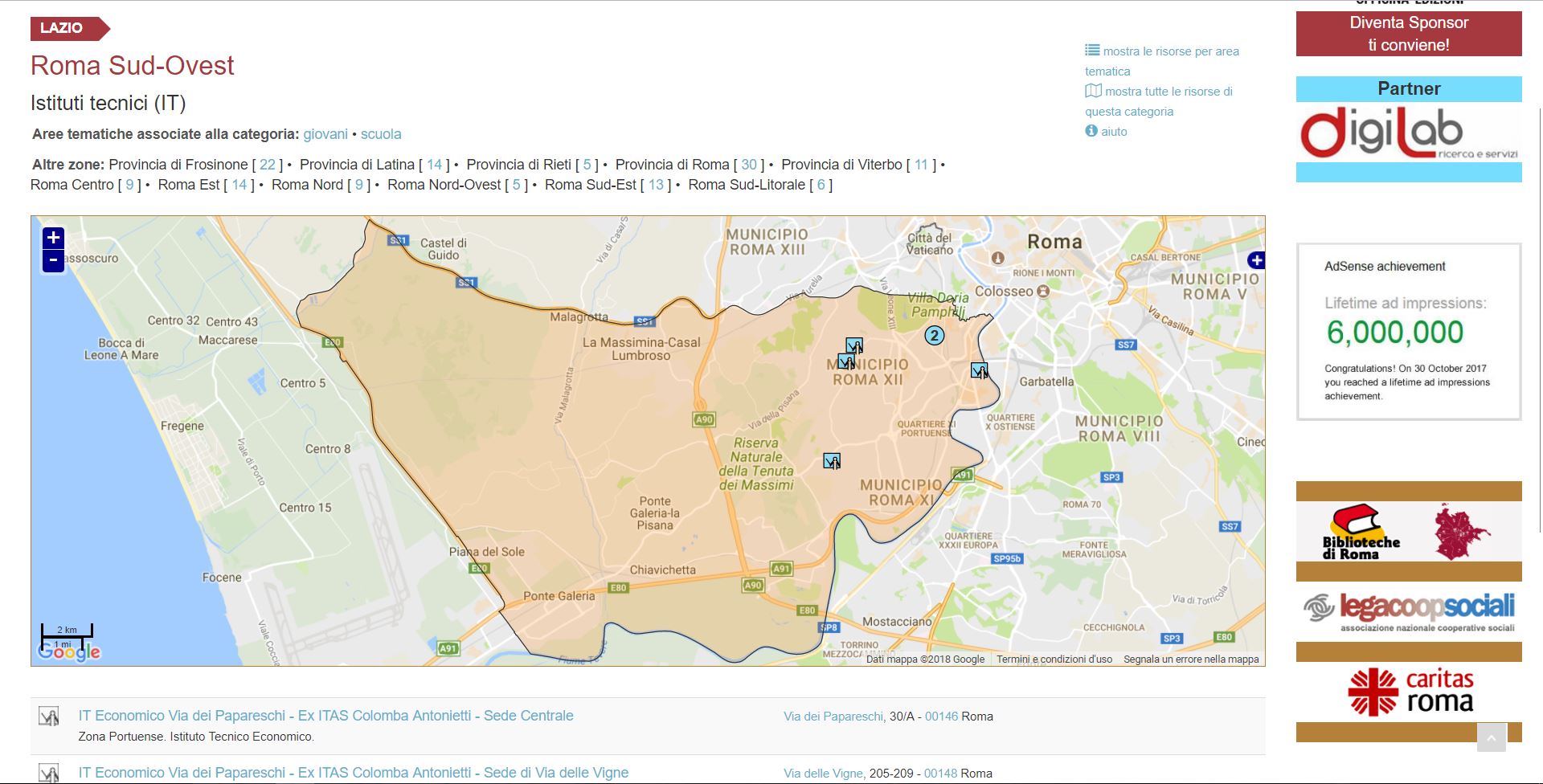This screenshot has width=1543, height=784.
Task: Click the Roma Sud-Ovest page heading
Action: [133, 66]
